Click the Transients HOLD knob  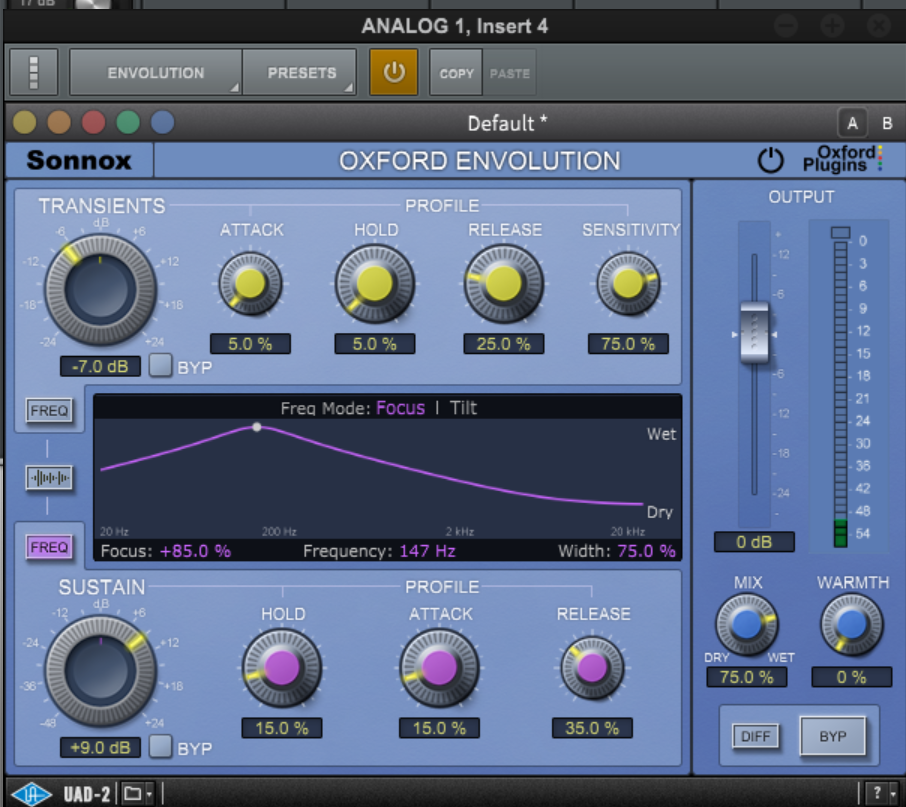point(375,284)
